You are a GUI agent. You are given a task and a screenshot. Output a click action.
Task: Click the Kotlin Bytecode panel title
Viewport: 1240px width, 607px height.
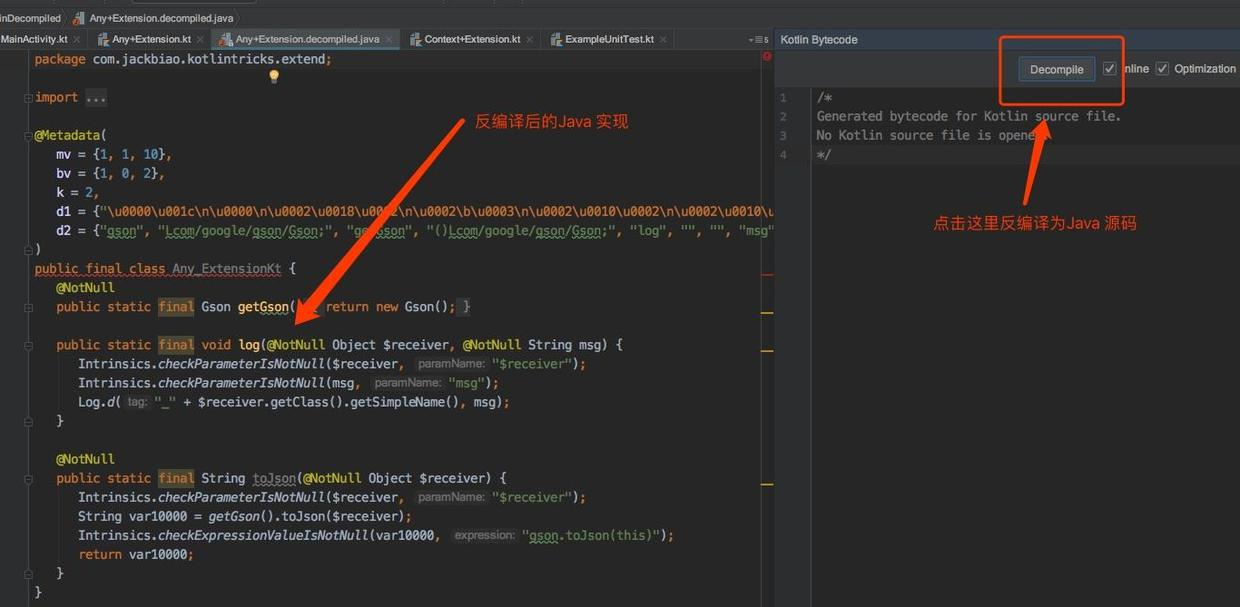click(x=819, y=40)
